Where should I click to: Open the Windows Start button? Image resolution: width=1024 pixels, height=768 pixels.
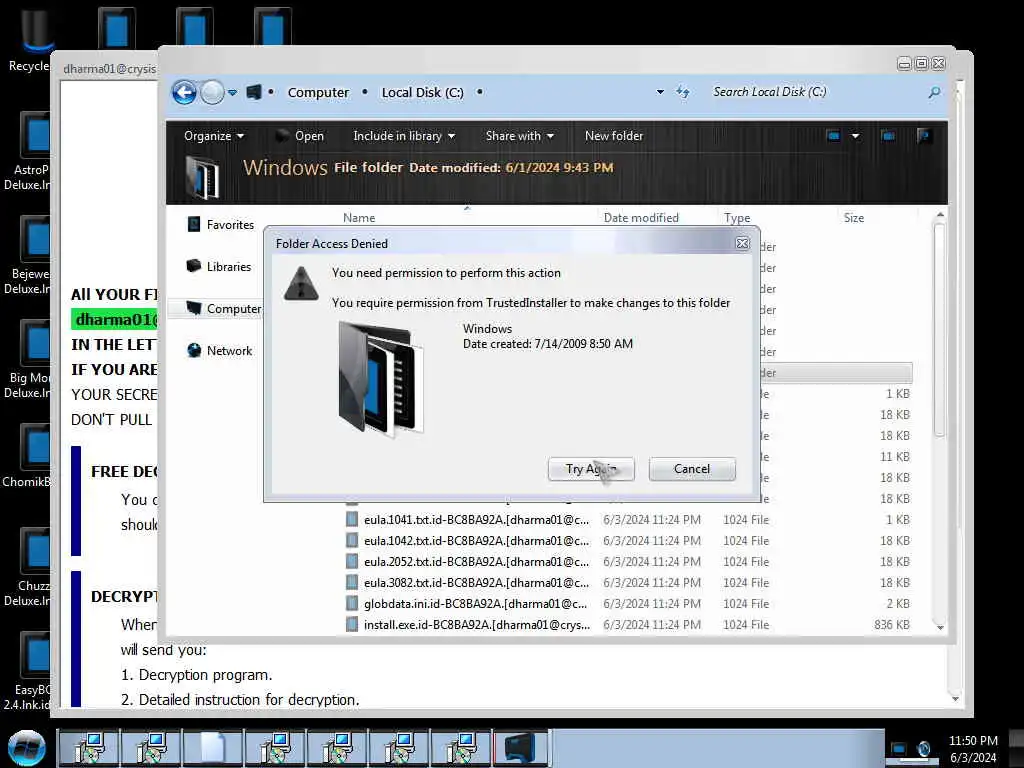click(27, 748)
